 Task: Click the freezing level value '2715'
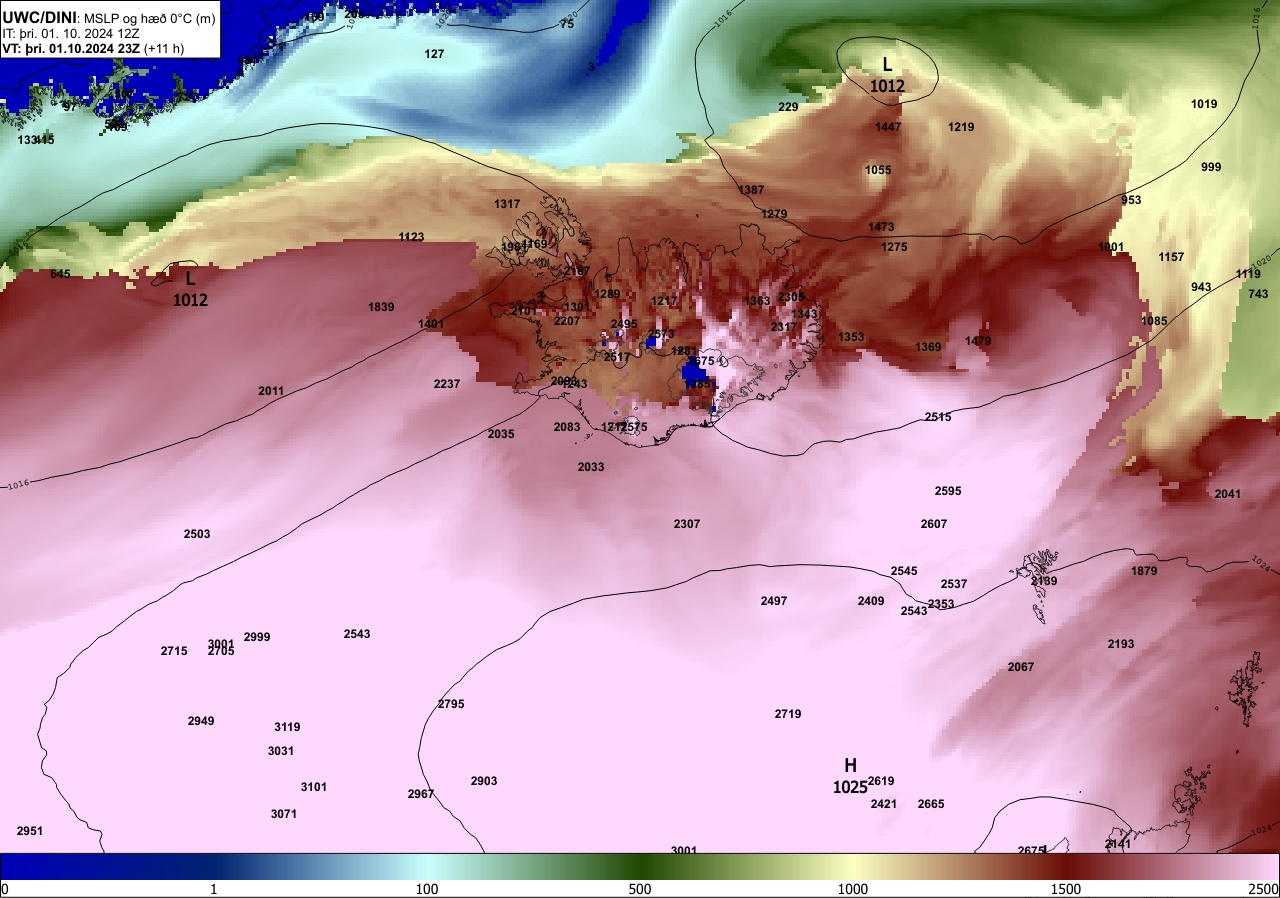coord(174,651)
